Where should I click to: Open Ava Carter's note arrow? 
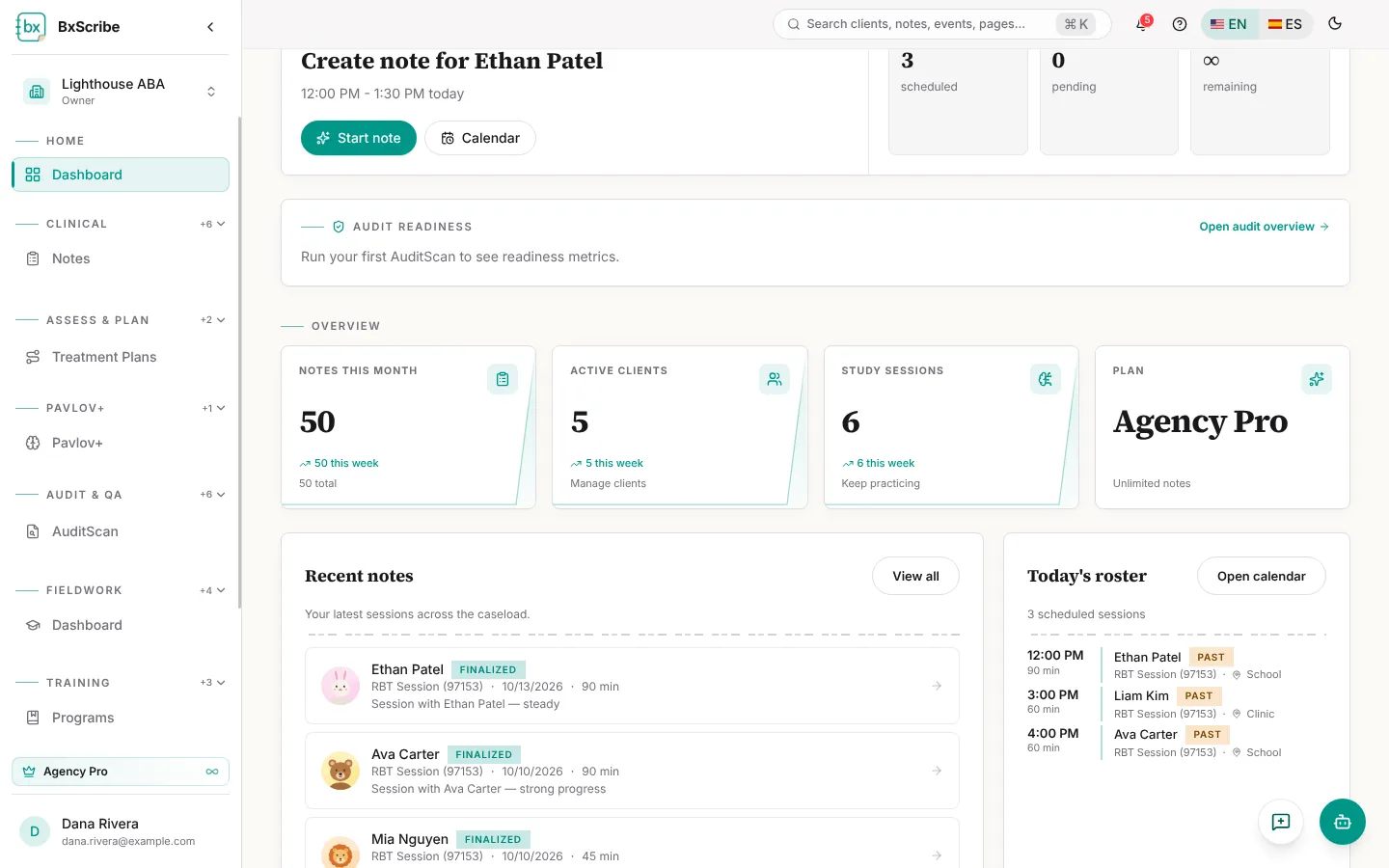click(937, 771)
